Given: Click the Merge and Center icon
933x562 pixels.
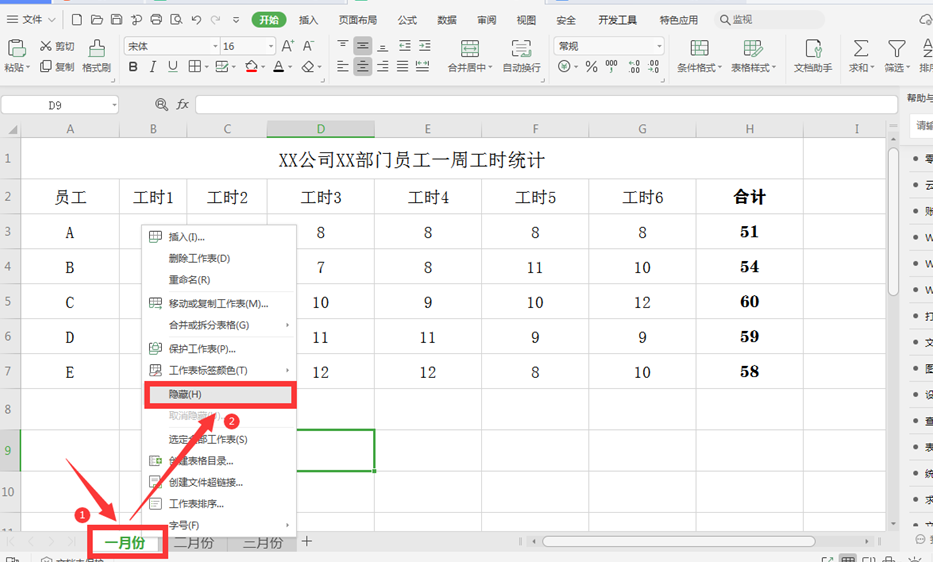Looking at the screenshot, I should pos(469,49).
